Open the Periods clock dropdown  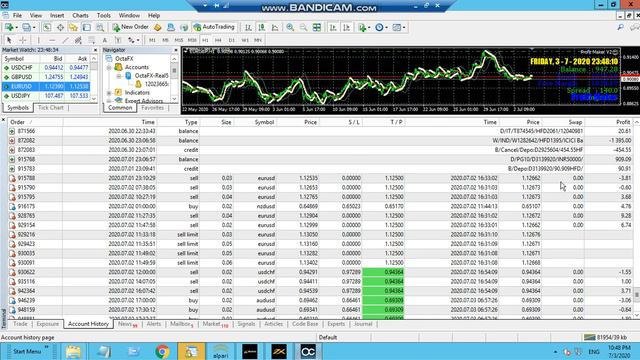tap(381, 27)
